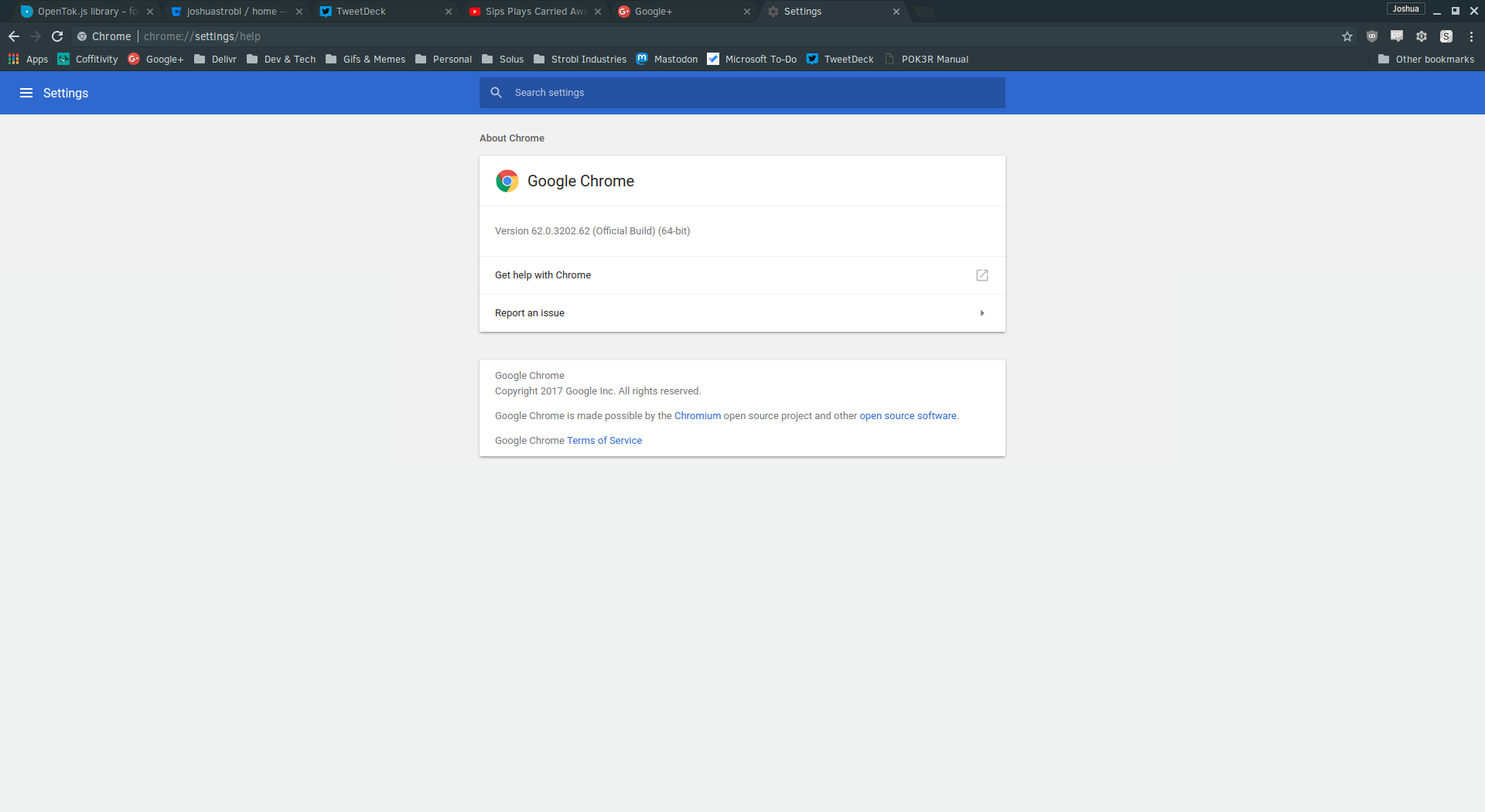Image resolution: width=1485 pixels, height=812 pixels.
Task: Expand the Report an issue arrow
Action: 982,313
